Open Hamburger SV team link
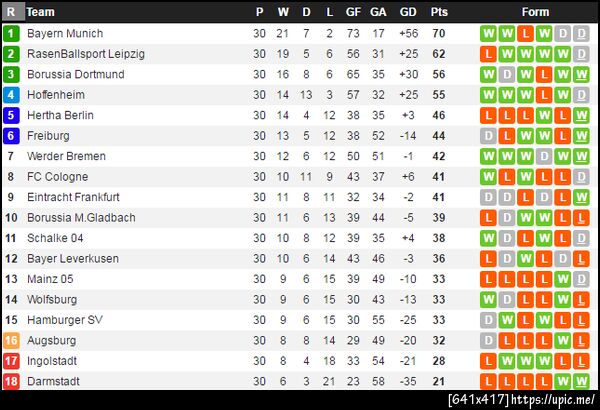Image resolution: width=600 pixels, height=410 pixels. (65, 320)
